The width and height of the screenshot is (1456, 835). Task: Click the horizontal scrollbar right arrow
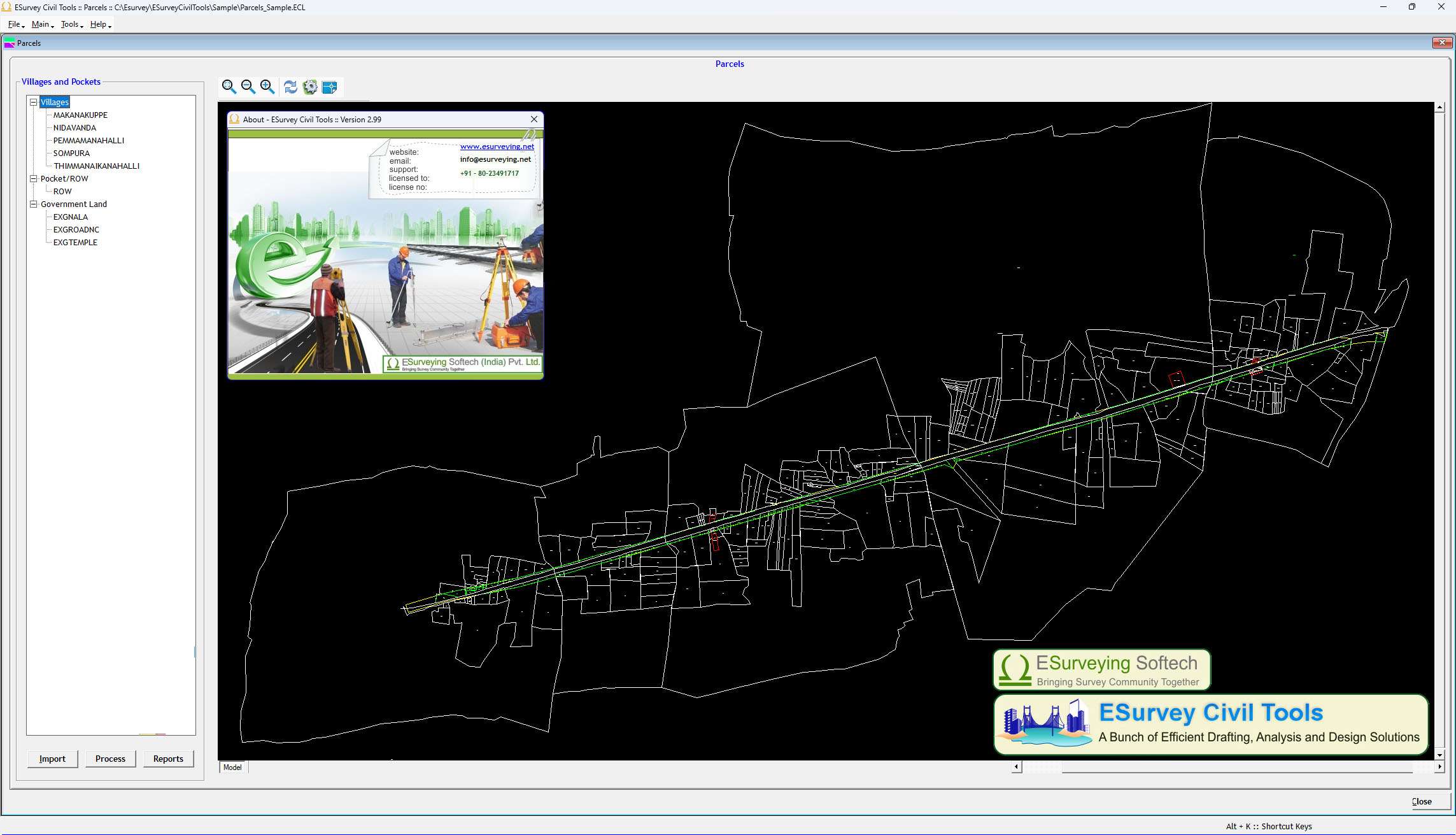click(1439, 767)
